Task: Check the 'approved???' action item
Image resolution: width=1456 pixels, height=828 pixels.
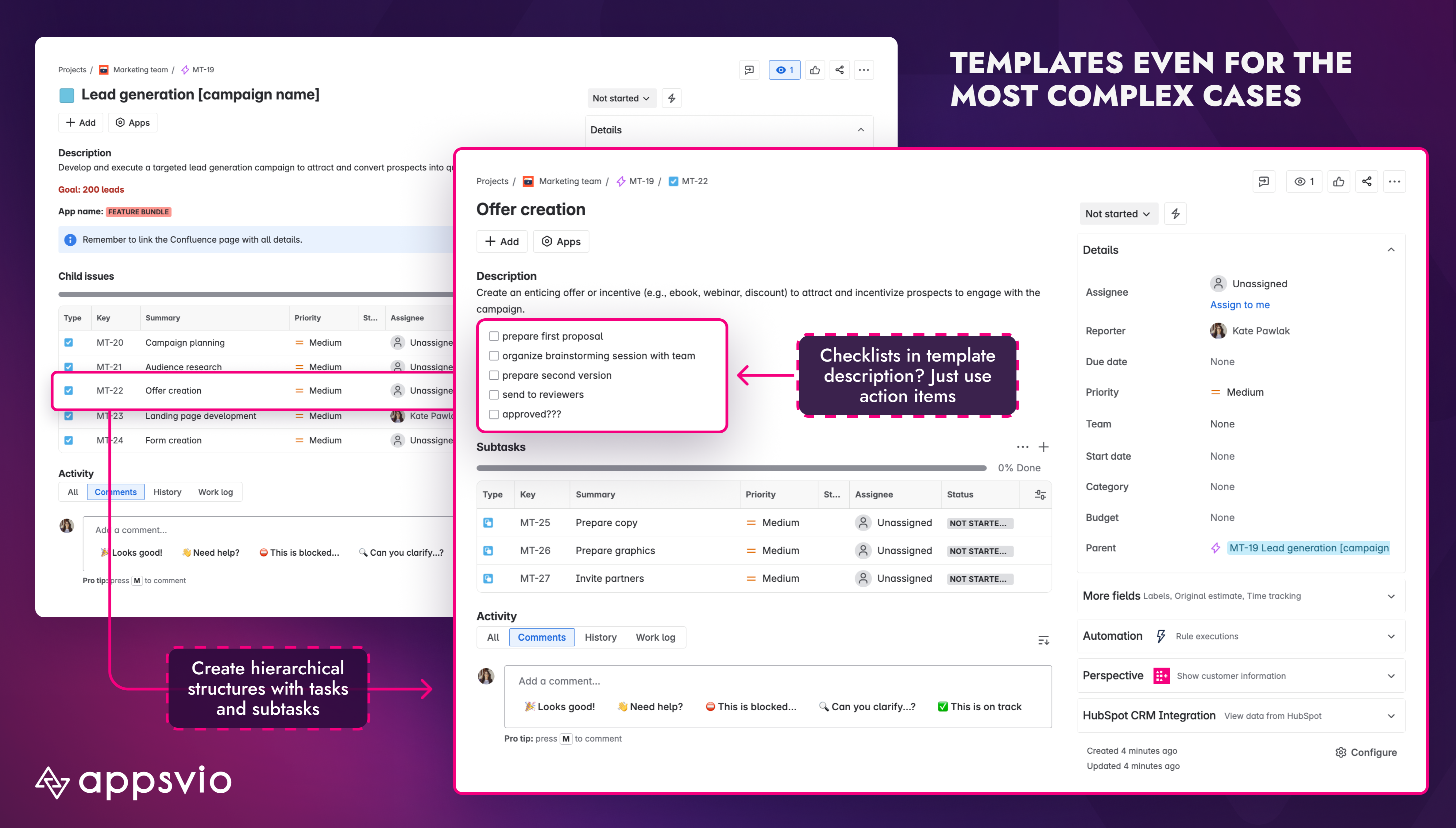Action: click(494, 414)
